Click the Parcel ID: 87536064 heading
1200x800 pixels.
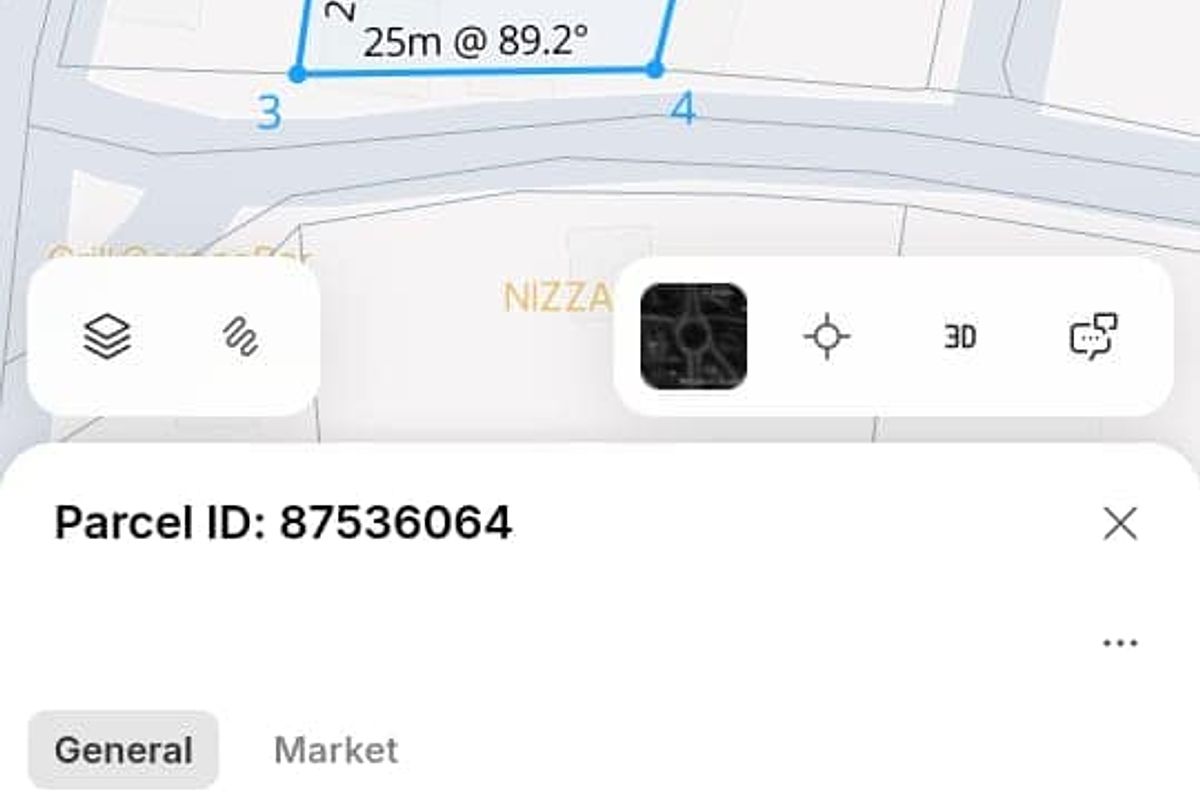pyautogui.click(x=283, y=523)
